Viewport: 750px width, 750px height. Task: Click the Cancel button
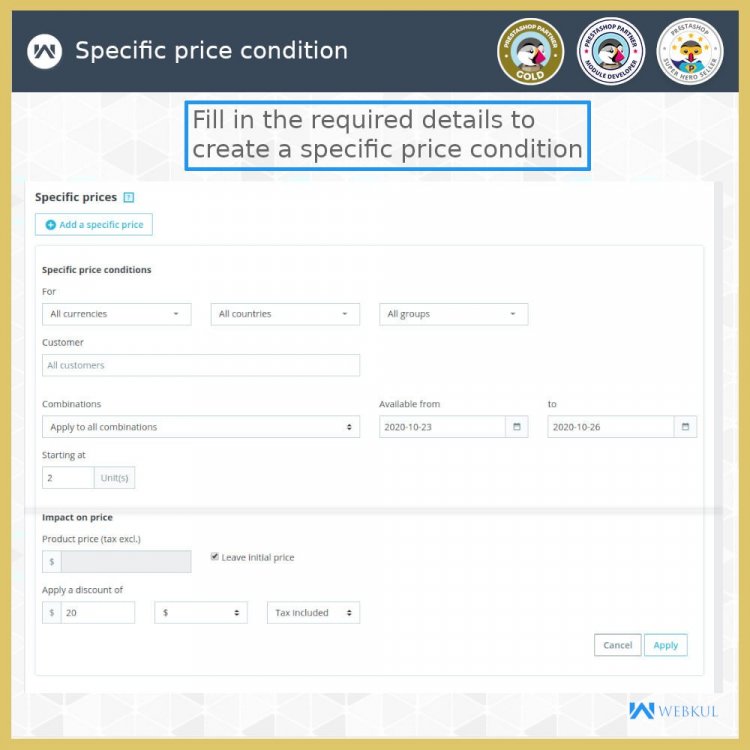pos(618,645)
